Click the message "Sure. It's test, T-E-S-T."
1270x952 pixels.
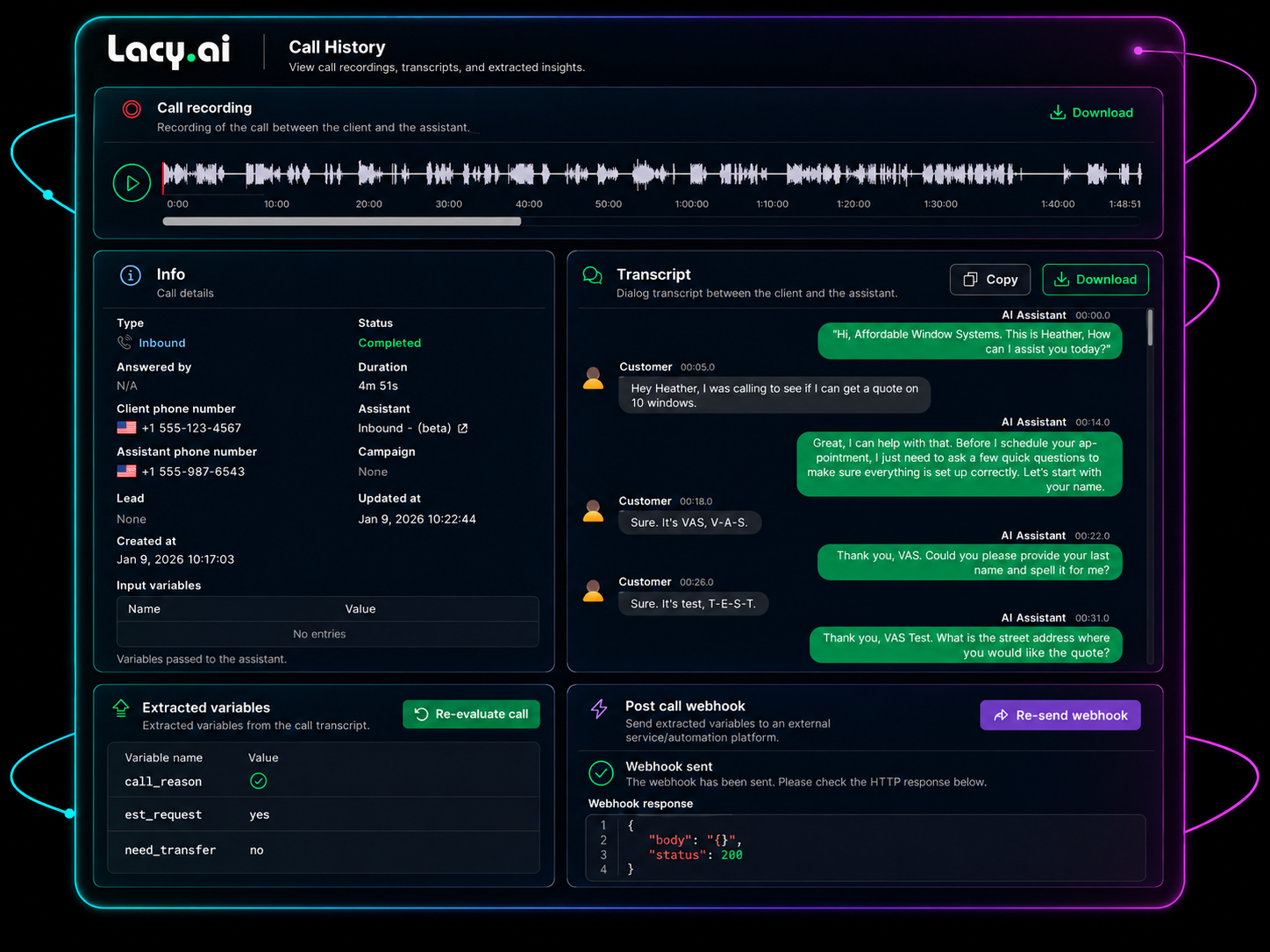point(693,604)
